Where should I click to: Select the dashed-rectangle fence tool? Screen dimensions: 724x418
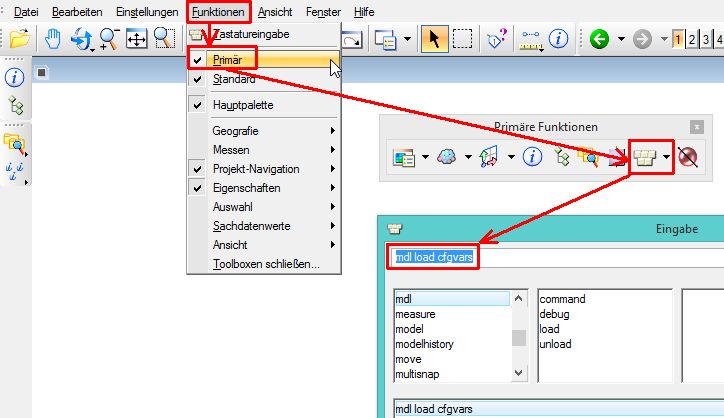pyautogui.click(x=462, y=39)
